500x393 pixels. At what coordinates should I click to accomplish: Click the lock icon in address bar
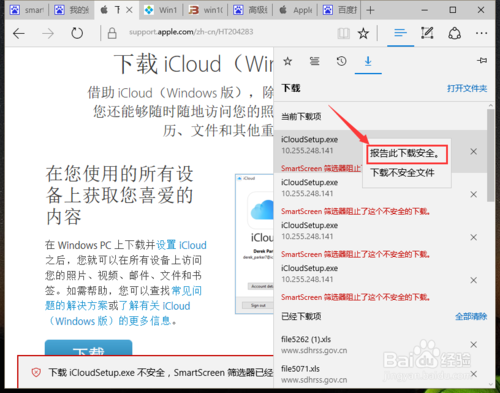[112, 33]
